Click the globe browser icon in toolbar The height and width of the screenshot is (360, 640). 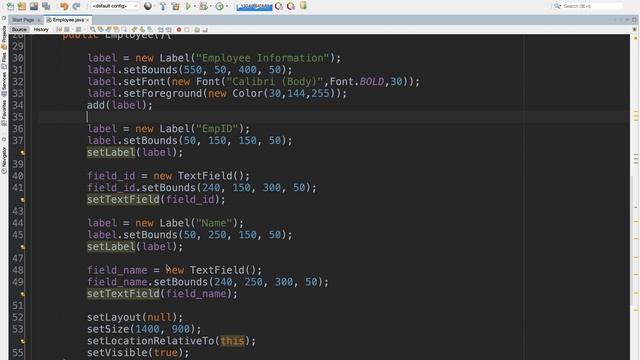click(148, 6)
